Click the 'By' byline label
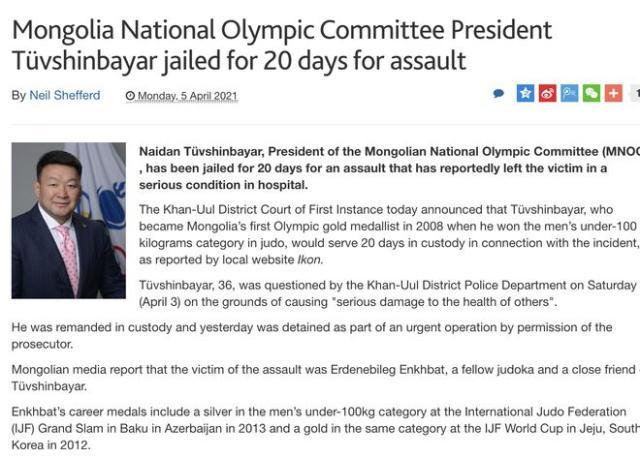This screenshot has width=640, height=458. (19, 96)
